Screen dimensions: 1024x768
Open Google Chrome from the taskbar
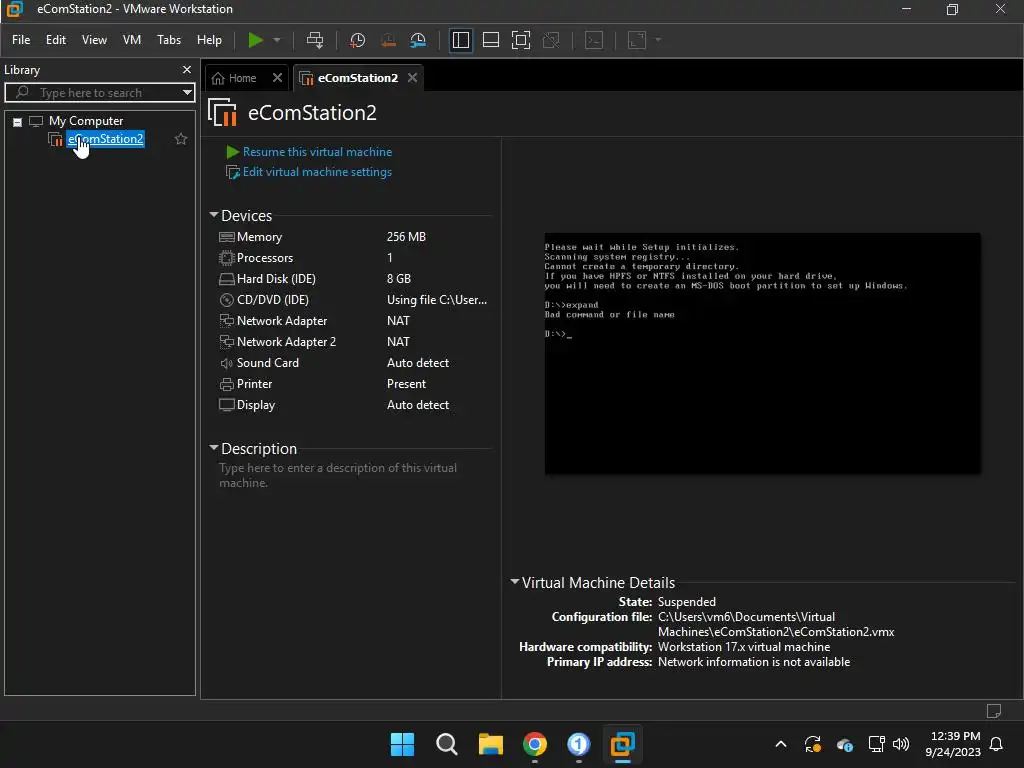point(535,744)
